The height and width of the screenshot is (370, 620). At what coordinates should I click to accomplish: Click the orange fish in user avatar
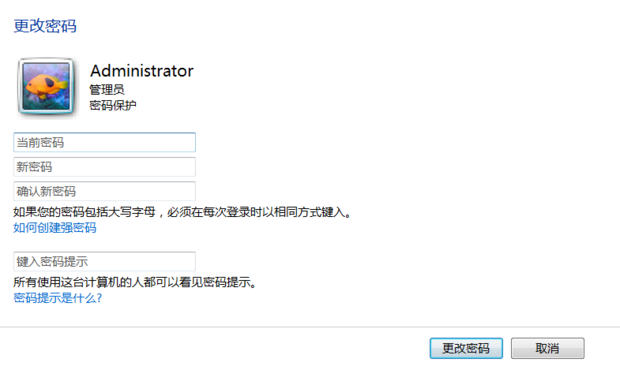tap(44, 85)
